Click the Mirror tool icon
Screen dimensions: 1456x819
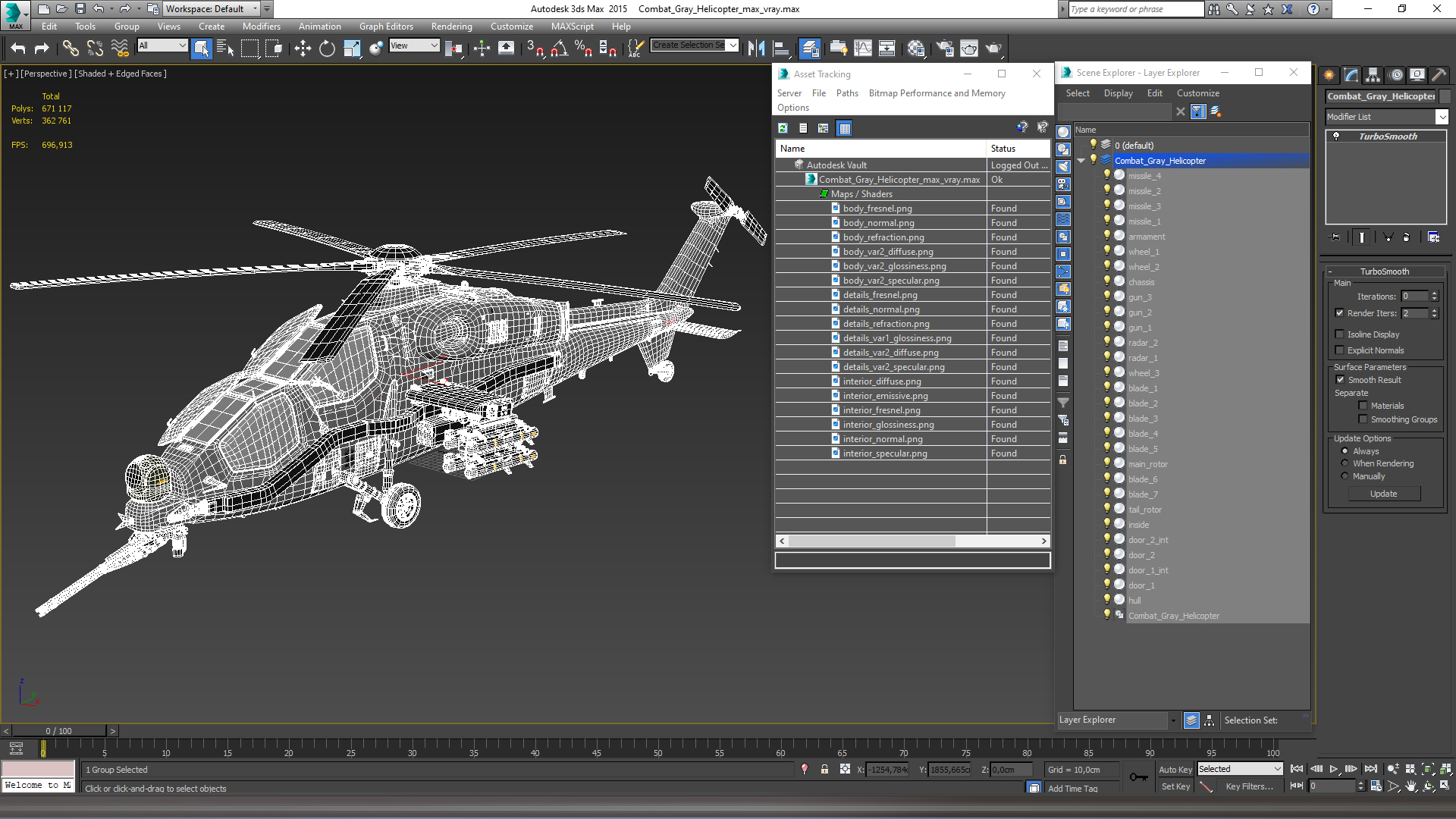coord(756,49)
